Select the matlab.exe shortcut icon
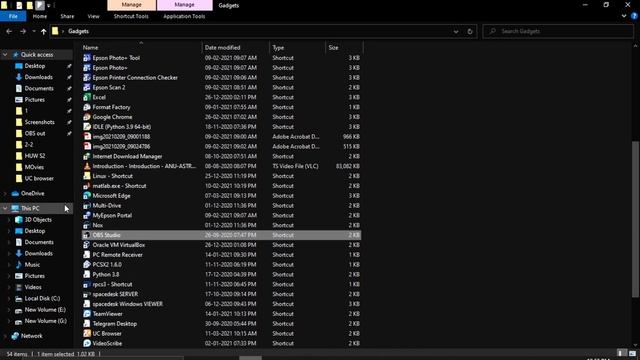This screenshot has height=360, width=640. click(87, 186)
